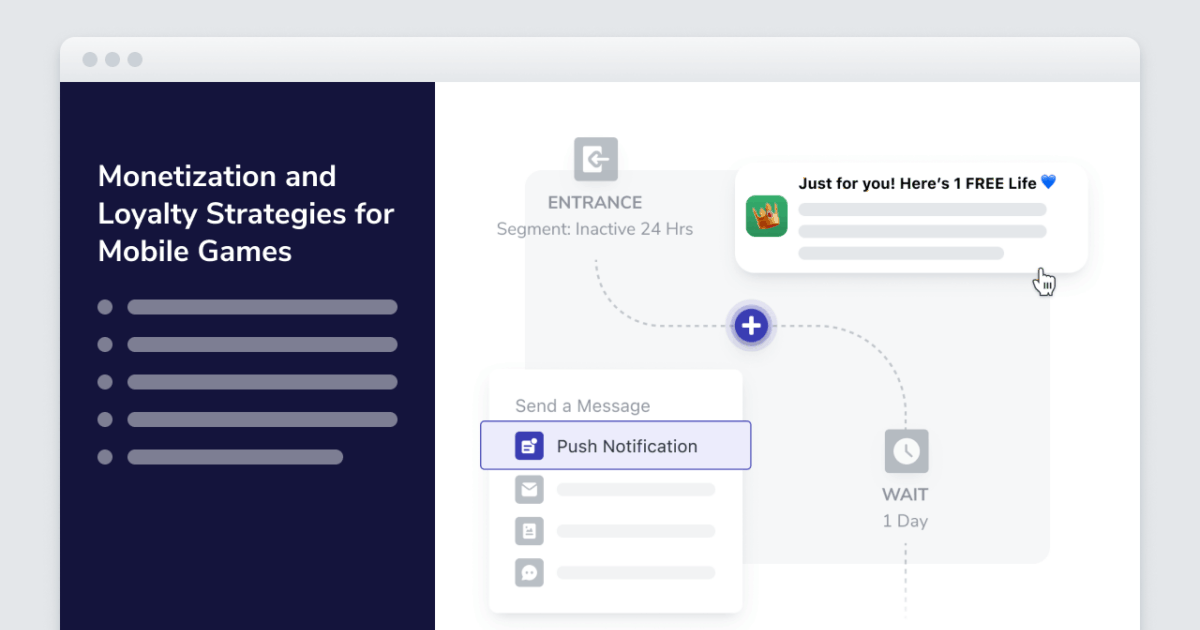Click the Entrance node icon
The height and width of the screenshot is (630, 1200).
pos(595,159)
